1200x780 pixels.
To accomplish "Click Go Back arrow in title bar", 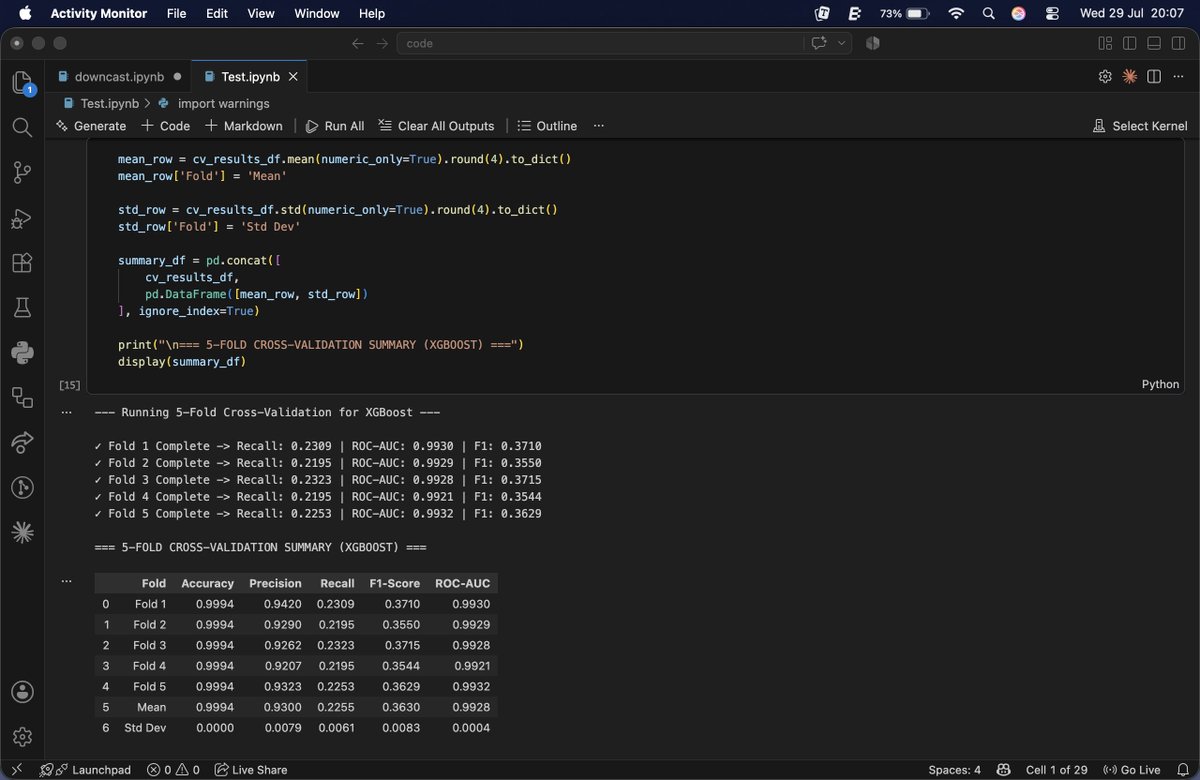I will [x=358, y=43].
